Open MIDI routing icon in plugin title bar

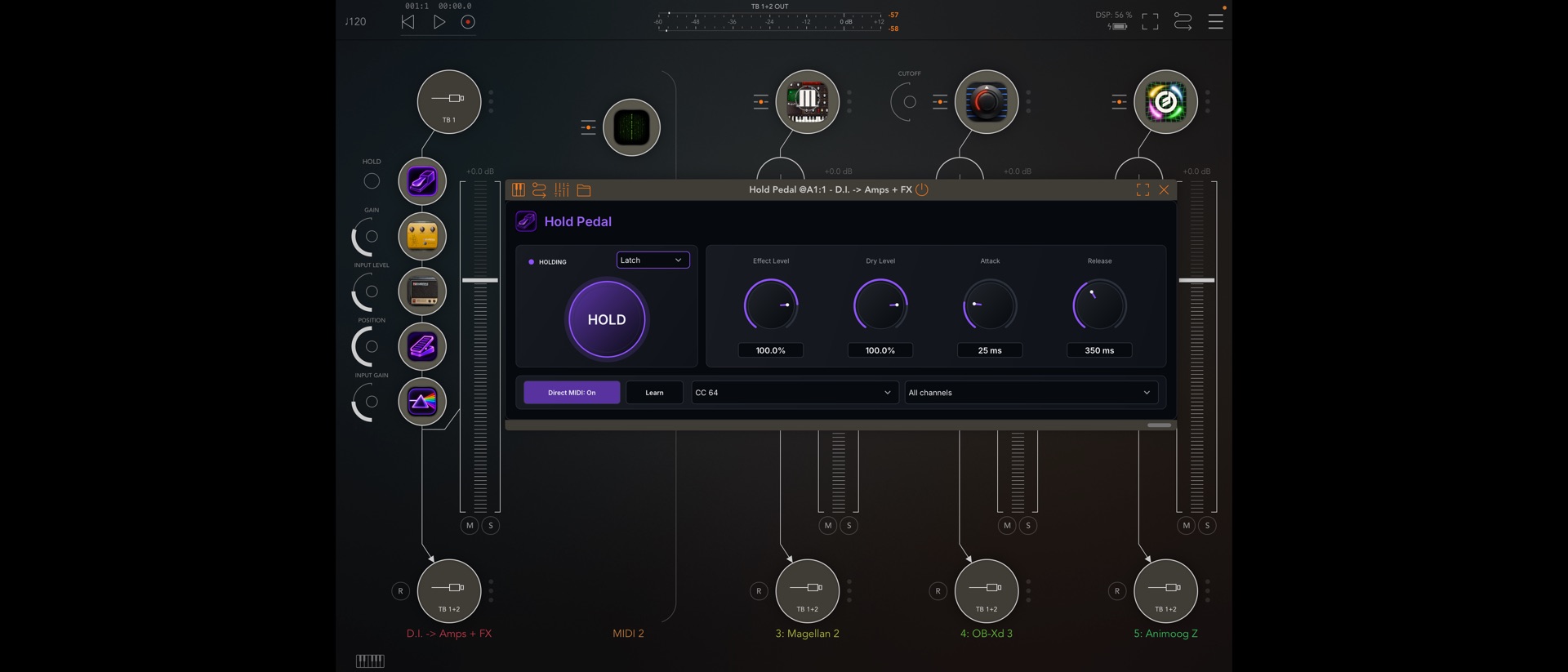coord(539,190)
